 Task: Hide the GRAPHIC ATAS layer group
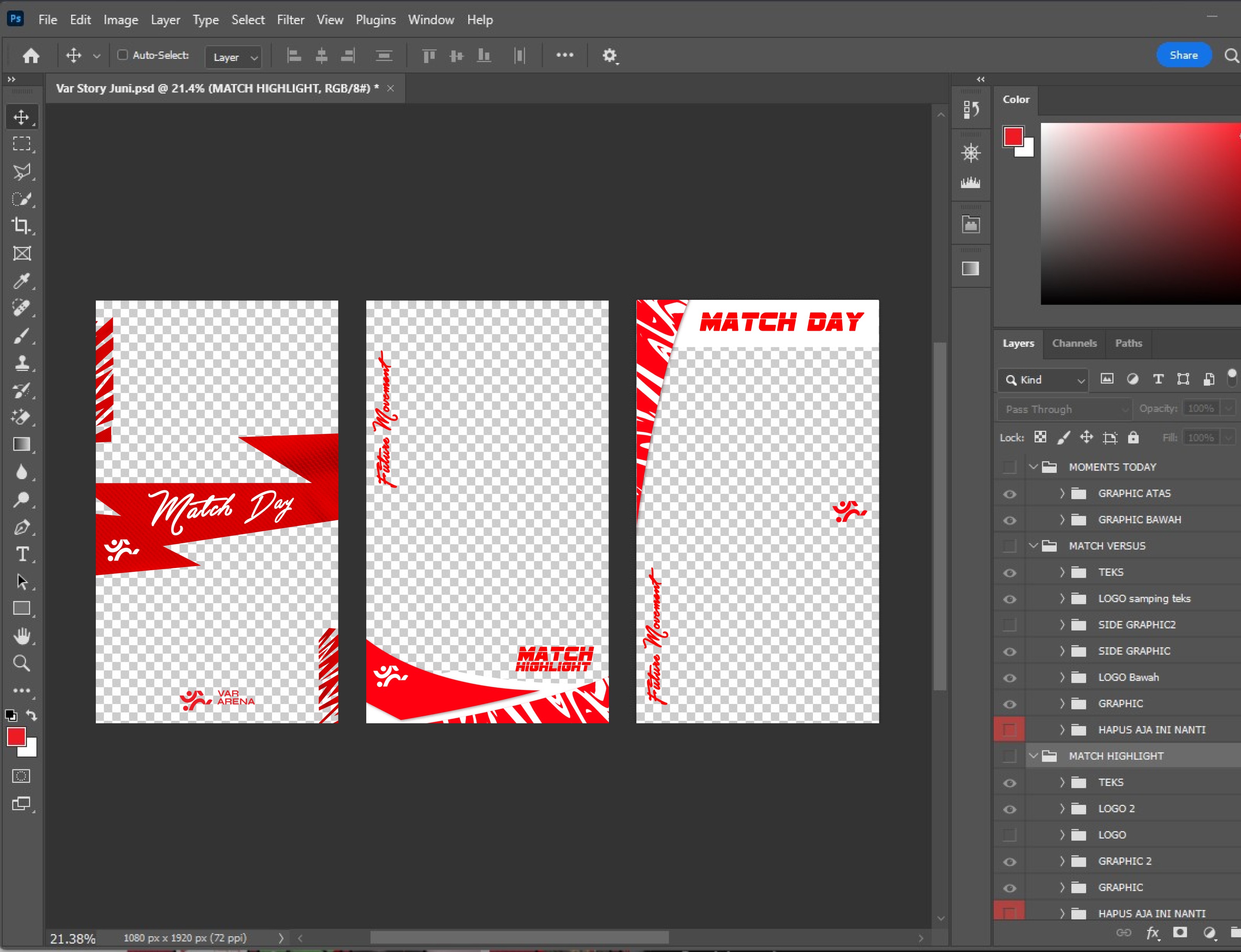pyautogui.click(x=1009, y=494)
